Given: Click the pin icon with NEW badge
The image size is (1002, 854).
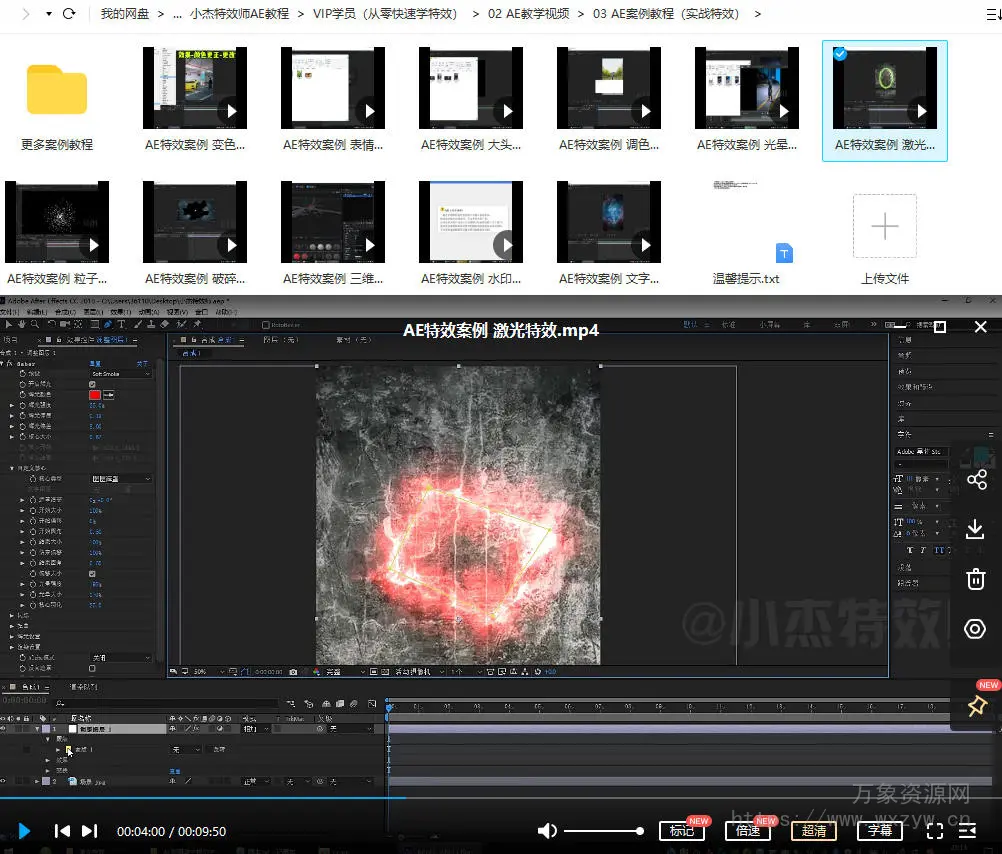Looking at the screenshot, I should coord(977,706).
